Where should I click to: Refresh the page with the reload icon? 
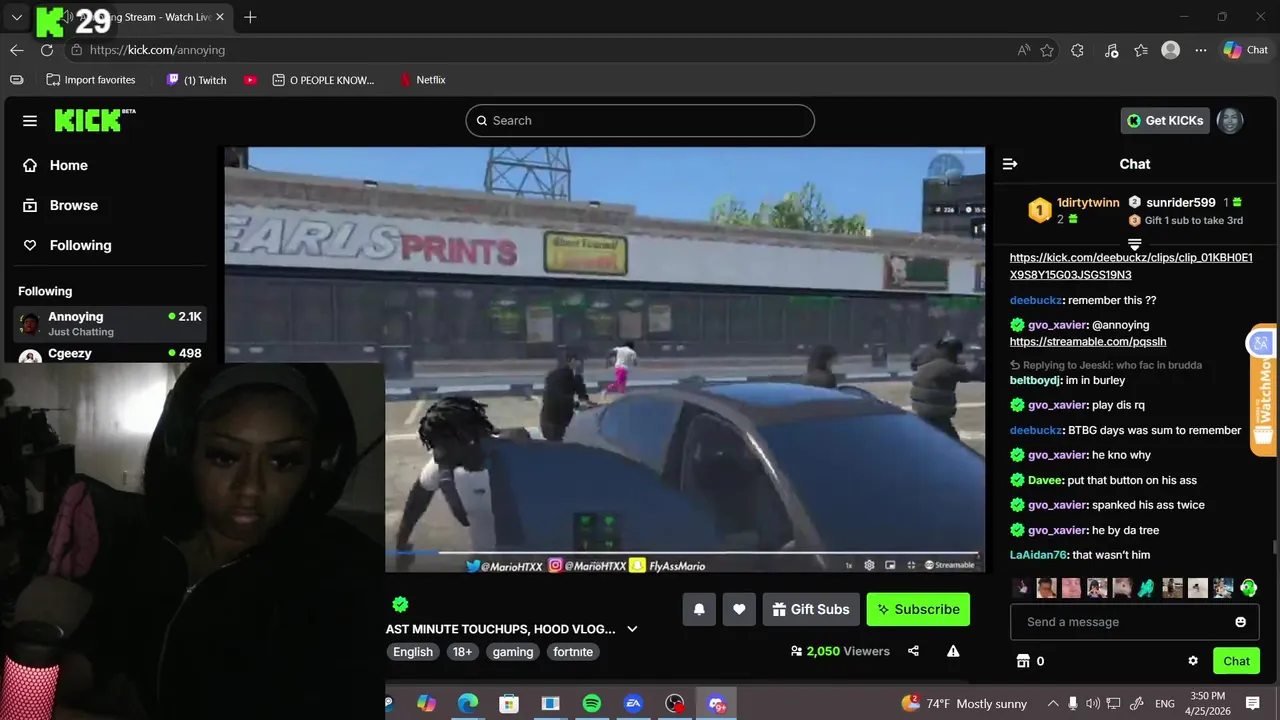pos(47,50)
